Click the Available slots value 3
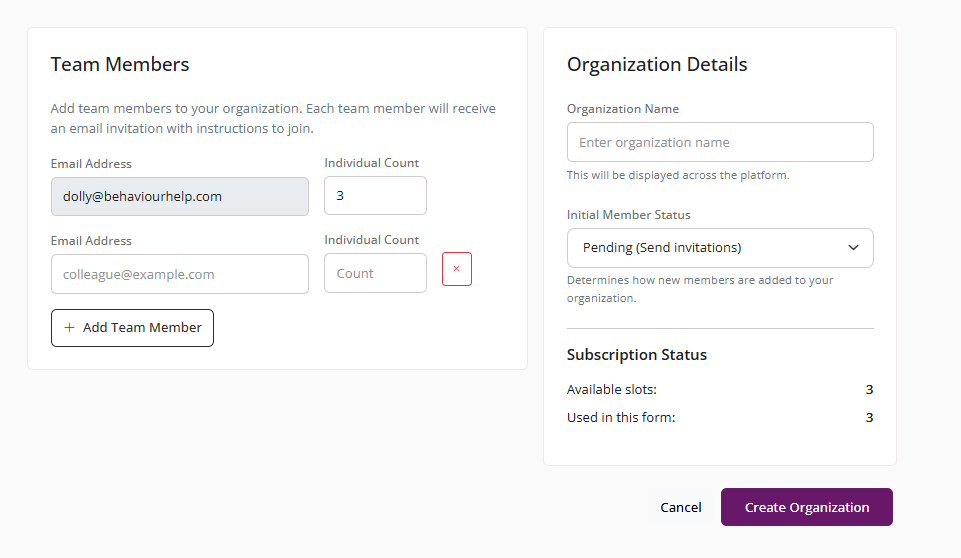 coord(869,389)
